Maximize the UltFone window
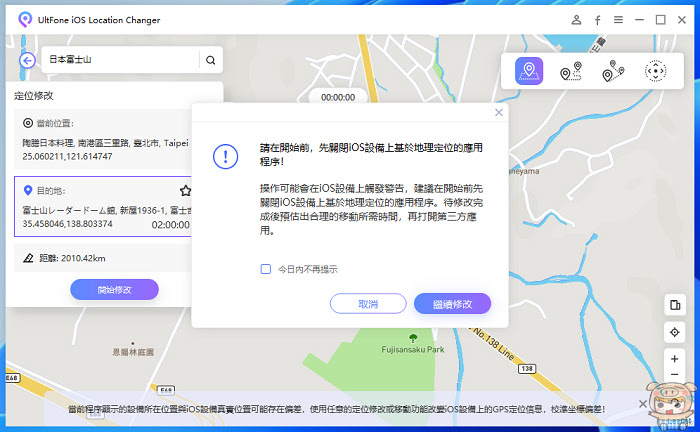The image size is (700, 432). [x=660, y=20]
